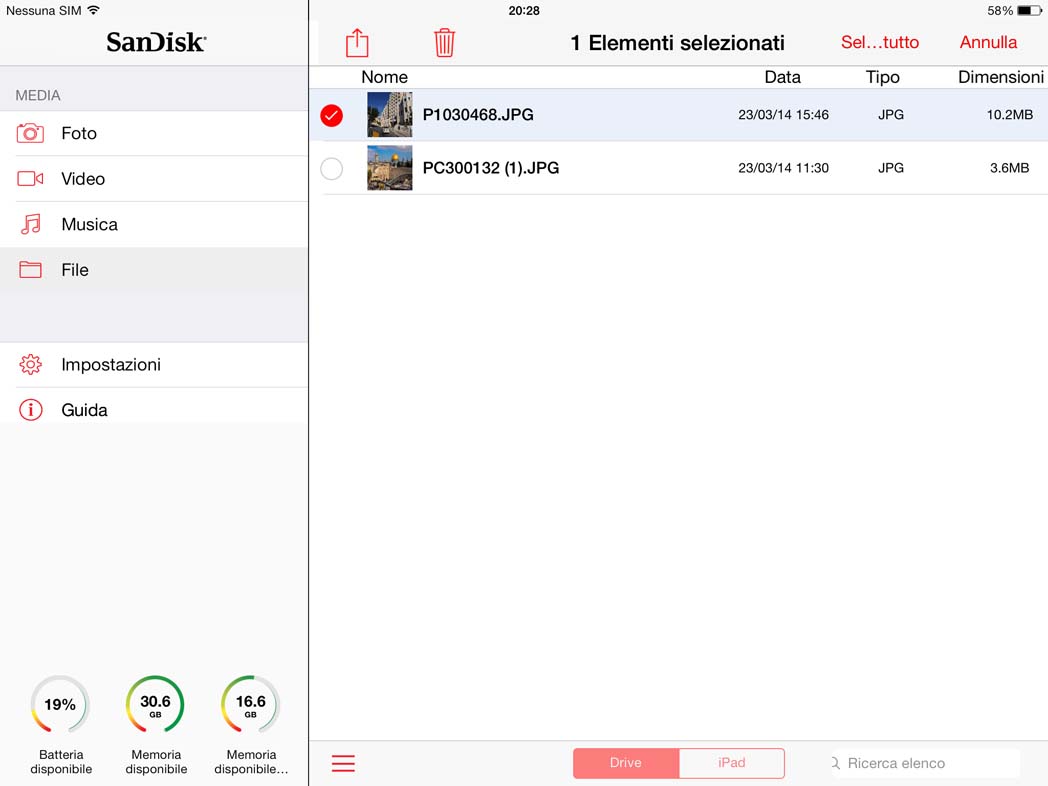
Task: Tap the SanDisk logo
Action: click(156, 42)
